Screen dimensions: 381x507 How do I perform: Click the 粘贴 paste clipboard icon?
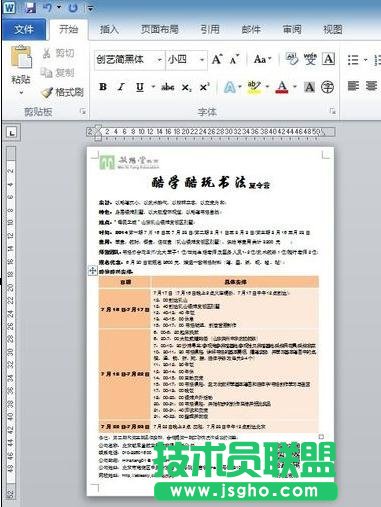coord(21,57)
